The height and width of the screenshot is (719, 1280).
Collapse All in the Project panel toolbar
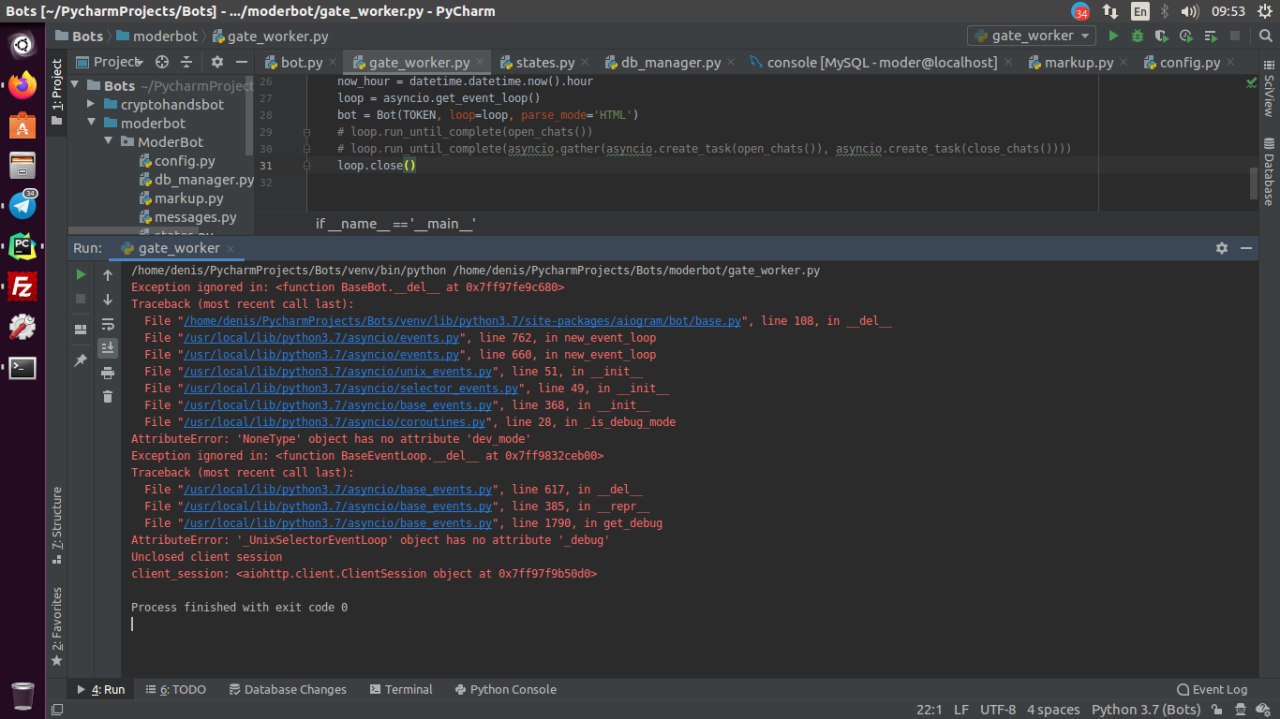pyautogui.click(x=185, y=62)
